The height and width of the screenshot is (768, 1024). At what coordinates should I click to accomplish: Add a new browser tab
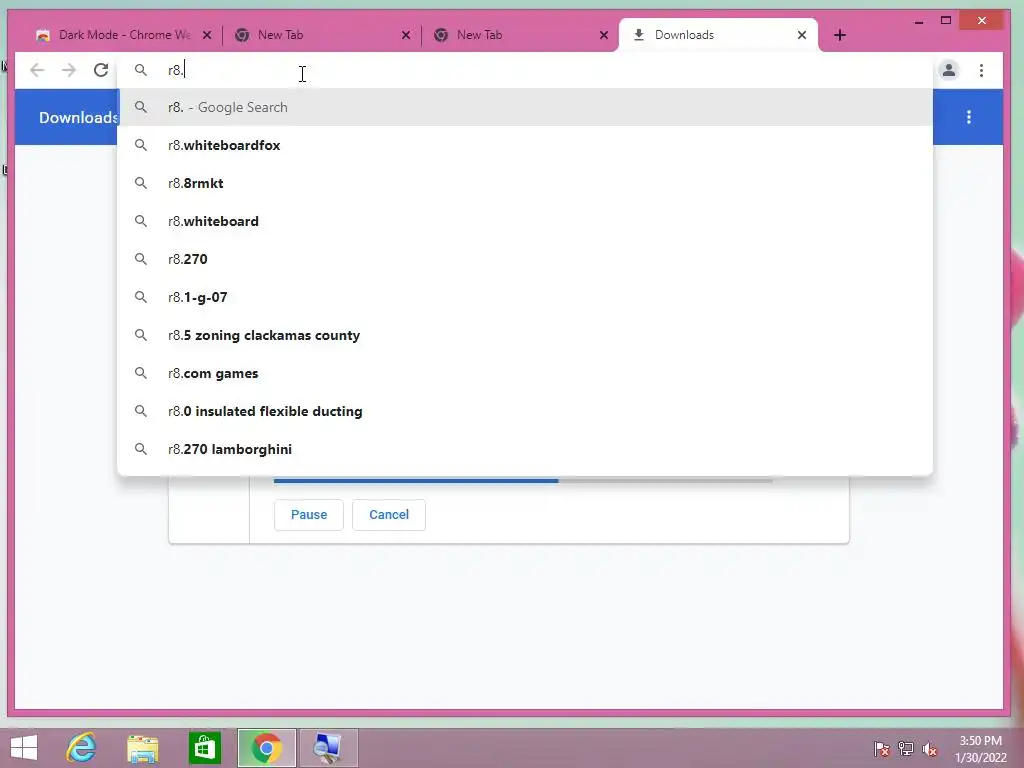click(x=840, y=35)
